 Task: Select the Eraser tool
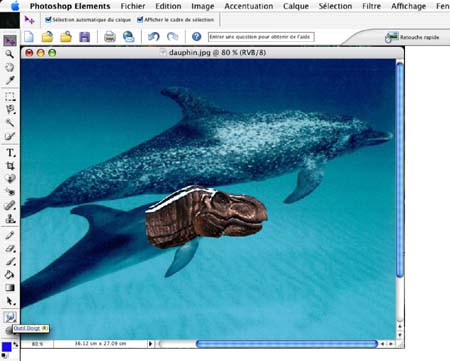click(x=10, y=248)
